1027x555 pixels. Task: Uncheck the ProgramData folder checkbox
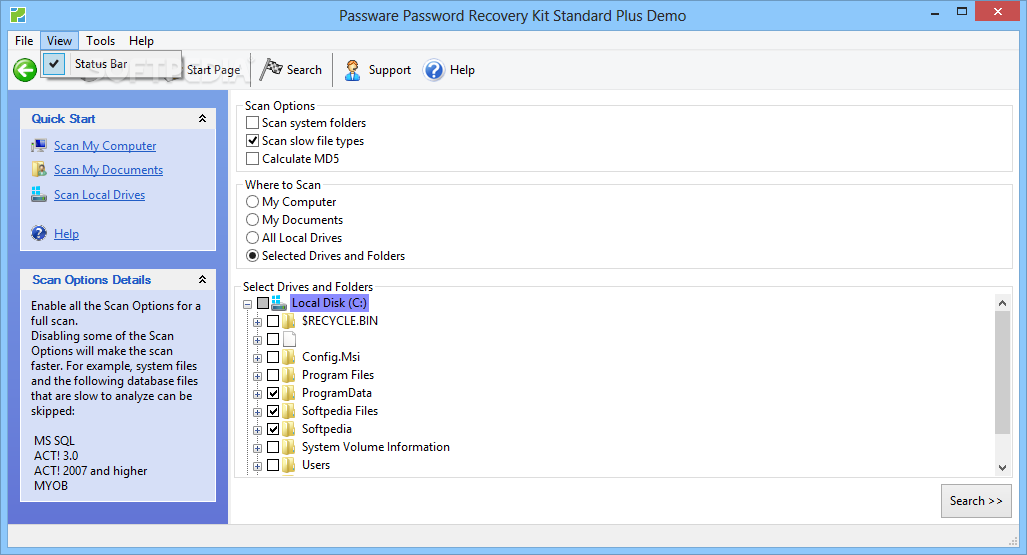[273, 393]
